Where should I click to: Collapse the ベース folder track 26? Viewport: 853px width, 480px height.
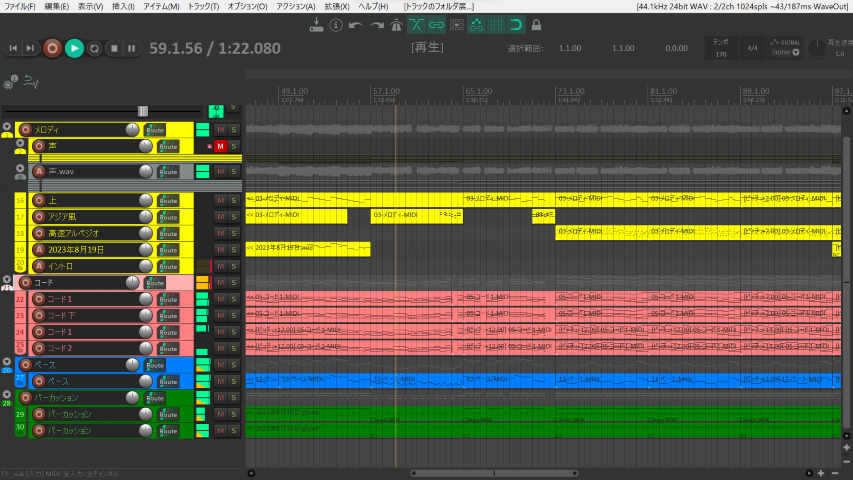7,362
